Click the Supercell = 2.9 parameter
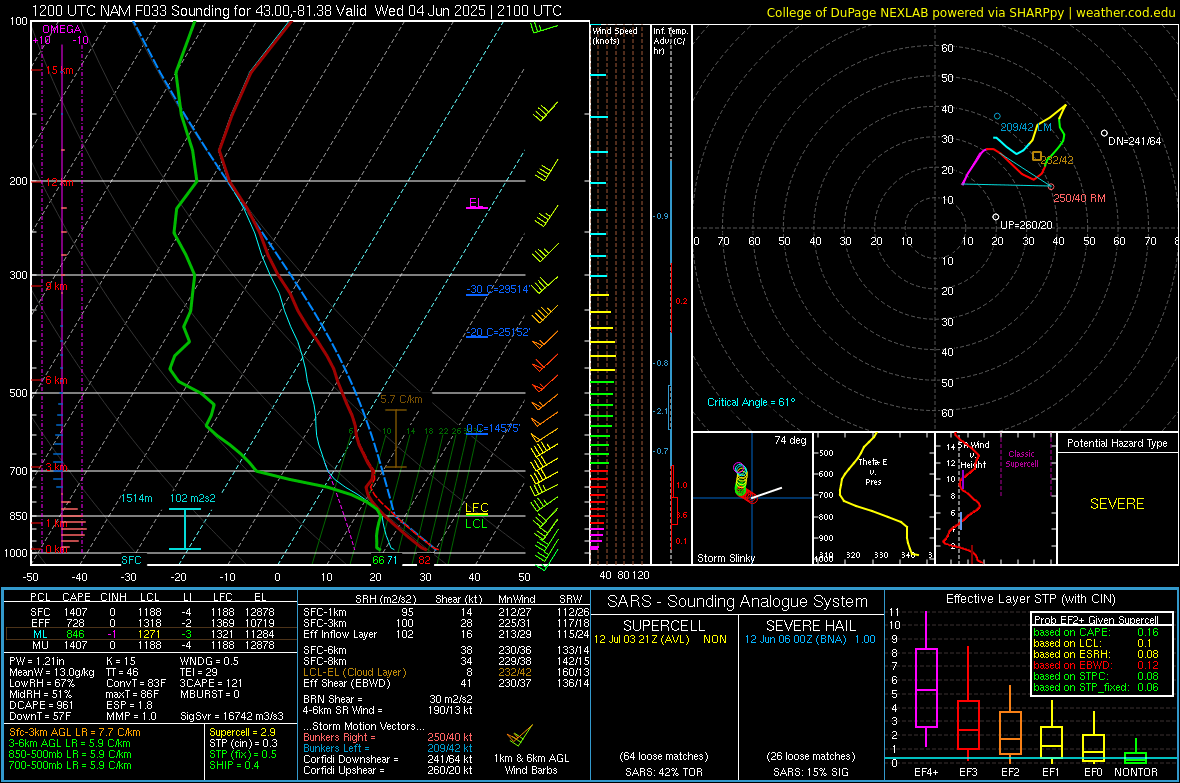Image resolution: width=1180 pixels, height=783 pixels. point(242,732)
